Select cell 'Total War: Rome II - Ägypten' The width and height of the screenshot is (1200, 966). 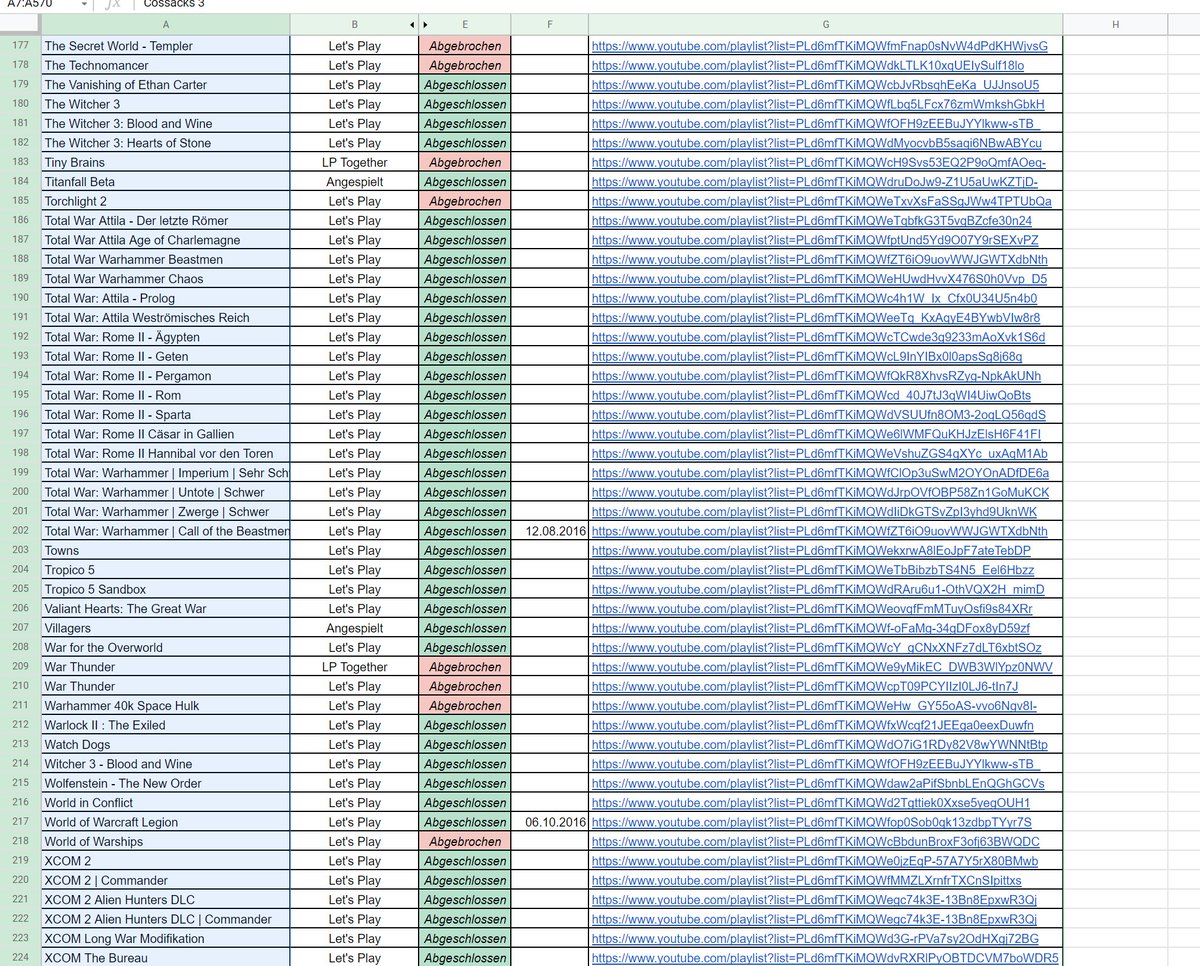pos(165,337)
